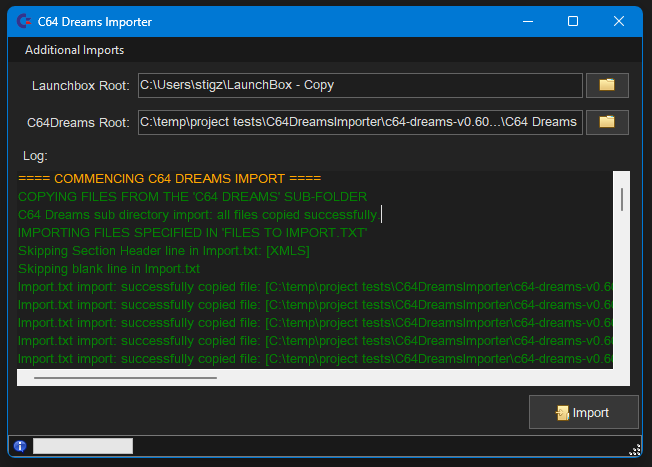Click the Launchbox Root path field
The width and height of the screenshot is (652, 467).
(360, 85)
